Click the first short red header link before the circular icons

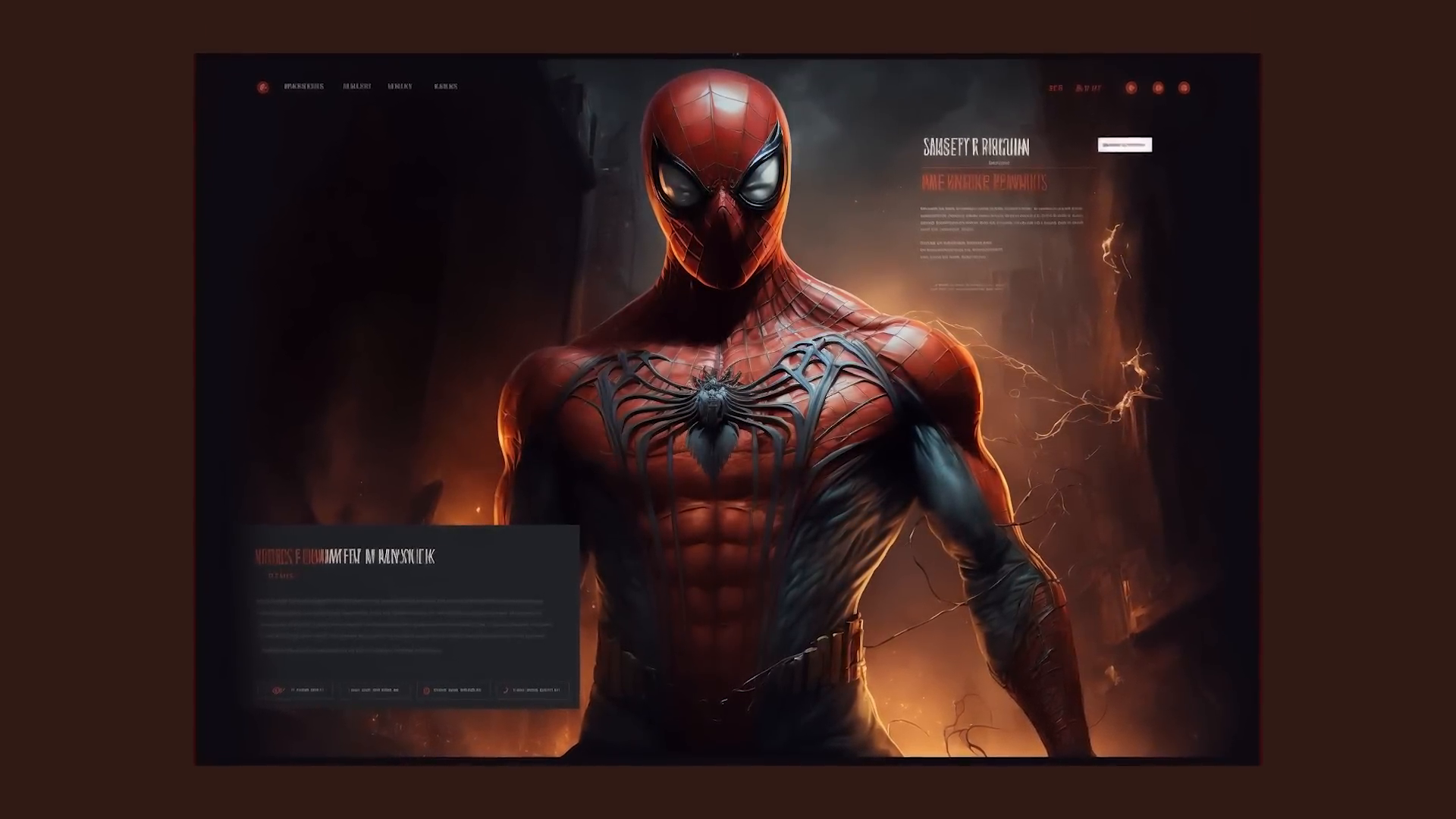pyautogui.click(x=1056, y=88)
